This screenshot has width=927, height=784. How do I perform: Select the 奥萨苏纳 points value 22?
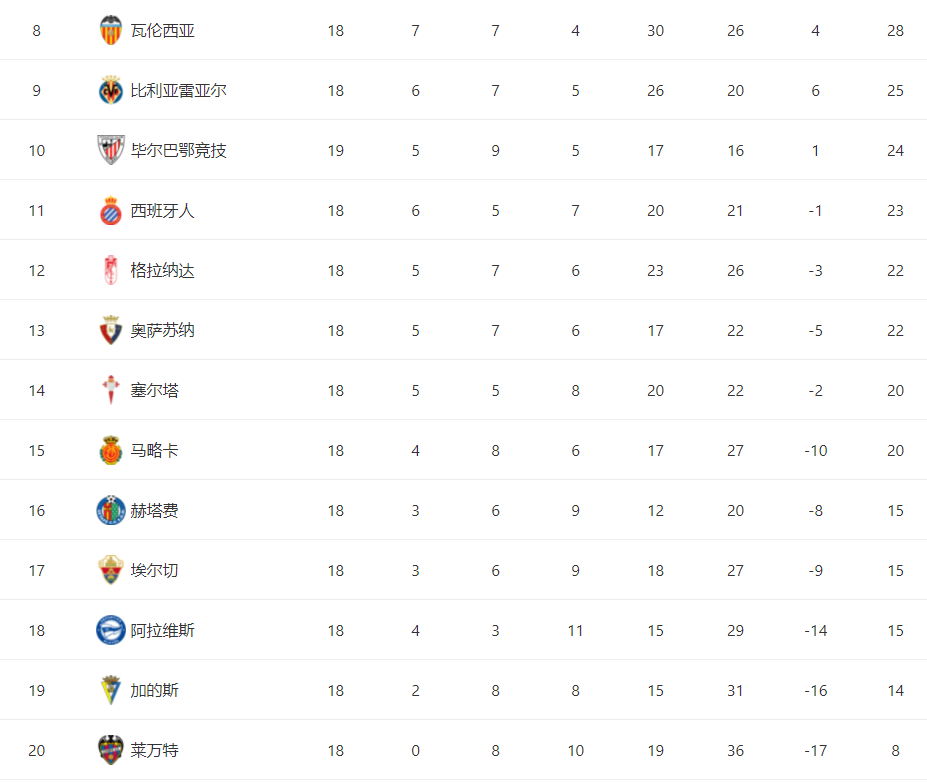895,331
